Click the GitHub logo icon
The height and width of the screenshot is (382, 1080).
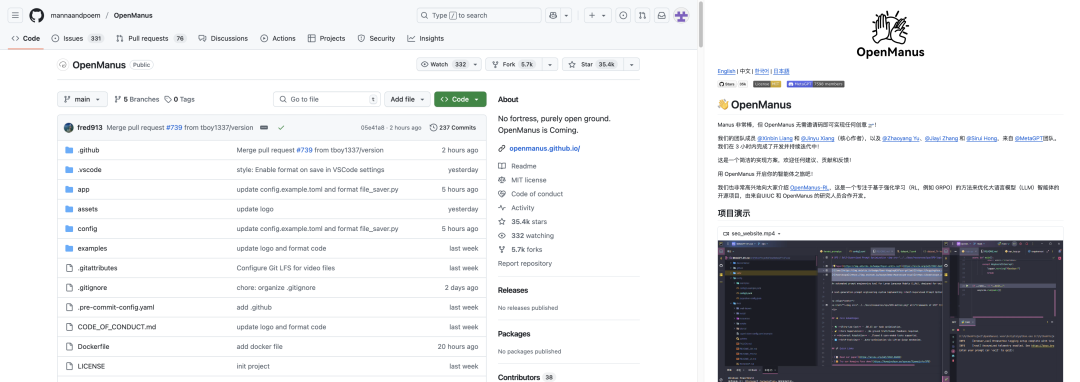[x=37, y=15]
